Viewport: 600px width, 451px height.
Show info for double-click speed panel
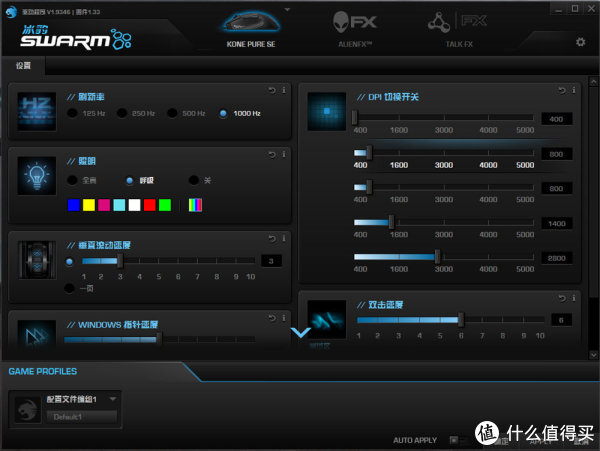tap(574, 298)
